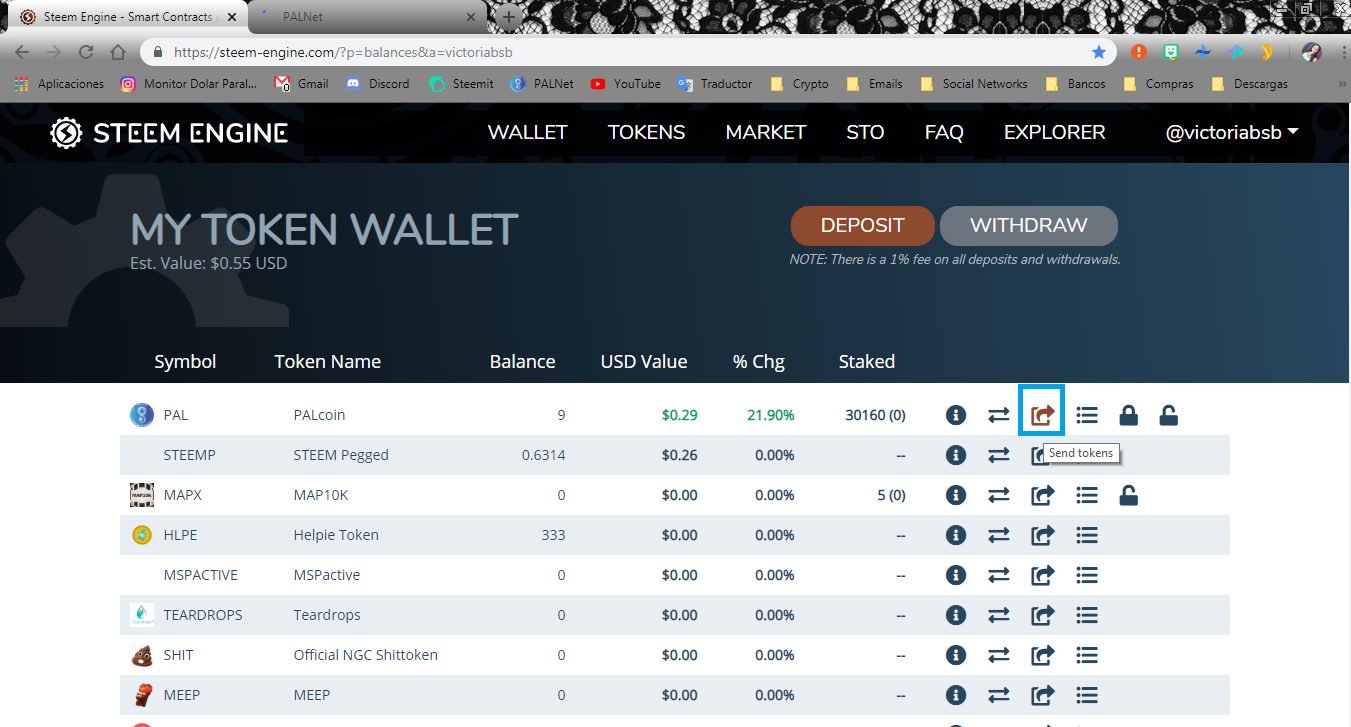1351x727 pixels.
Task: Open the YouTube bookmark
Action: click(x=625, y=84)
